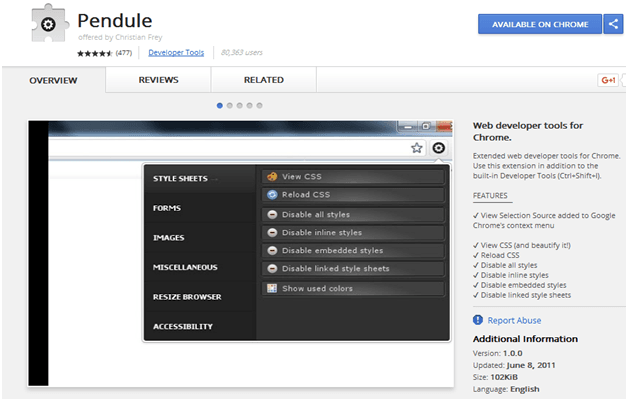Click the Disable embedded styles minus icon
Screen dimensions: 628x401
(x=272, y=250)
